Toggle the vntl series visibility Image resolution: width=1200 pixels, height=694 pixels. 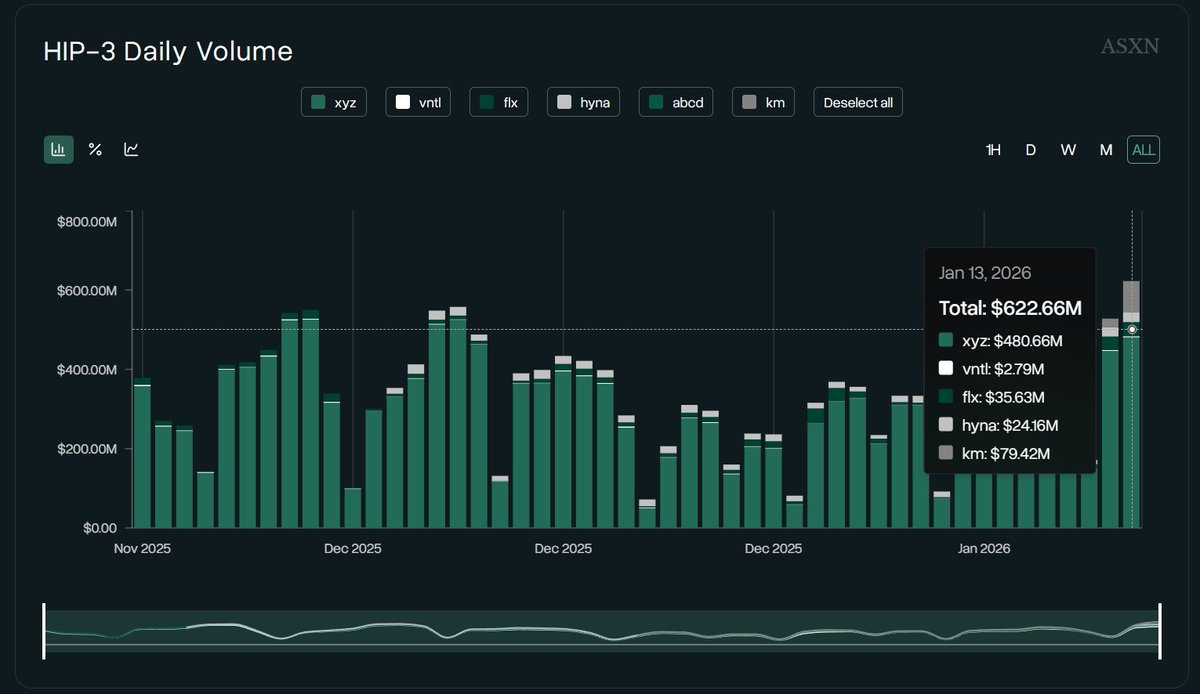click(418, 101)
